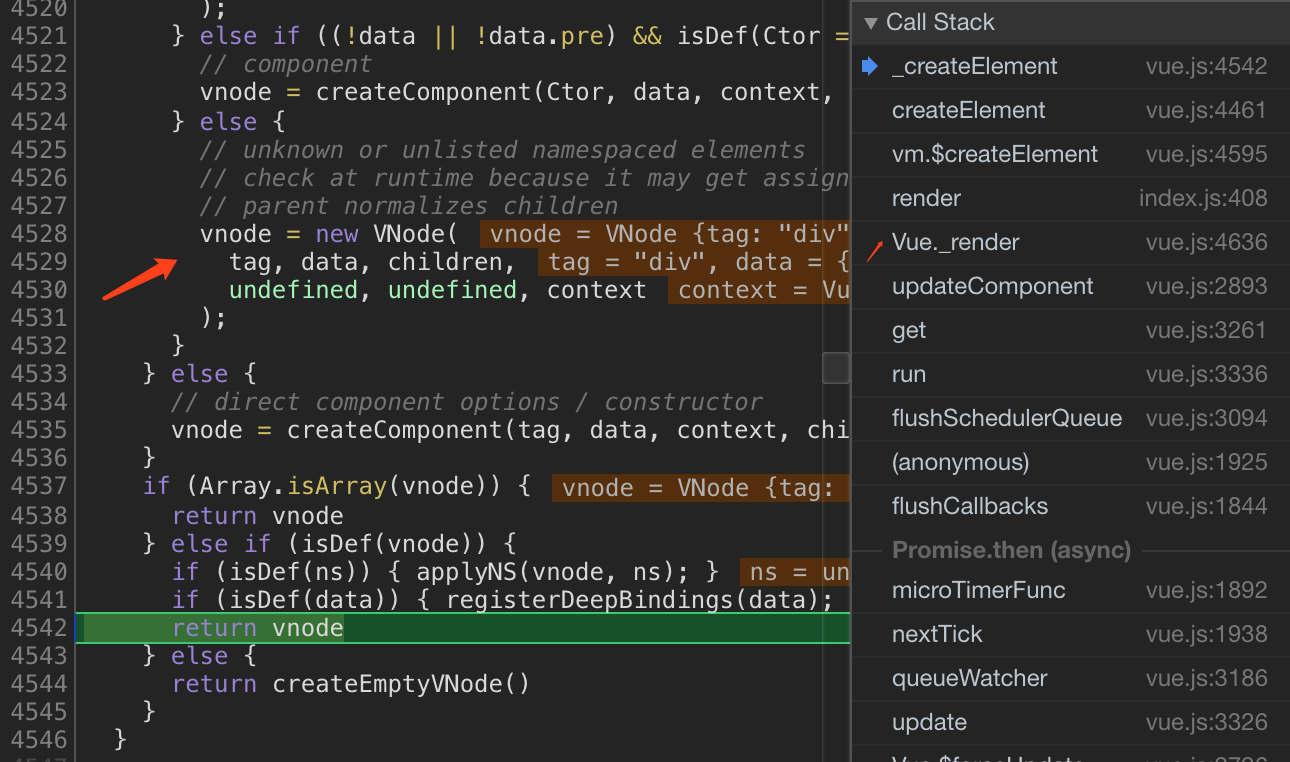Set breakpoint on line number 4542
The width and height of the screenshot is (1290, 762).
(x=38, y=628)
